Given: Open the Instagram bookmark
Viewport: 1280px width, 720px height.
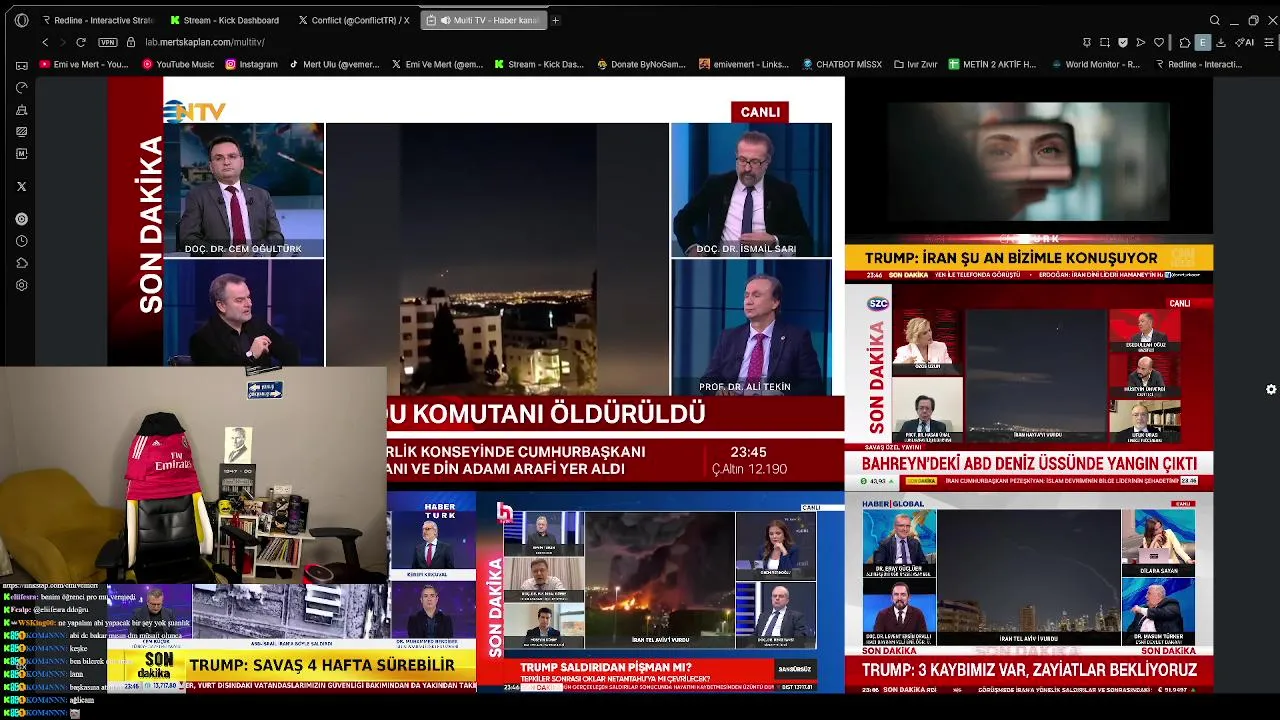Looking at the screenshot, I should point(251,64).
